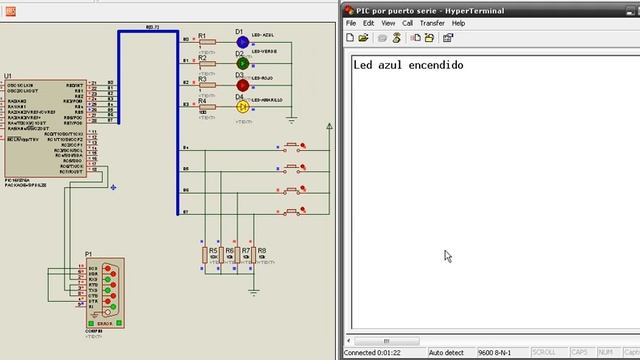Open the Transfer menu in HyperTerminal
Image resolution: width=640 pixels, height=360 pixels.
[432, 23]
